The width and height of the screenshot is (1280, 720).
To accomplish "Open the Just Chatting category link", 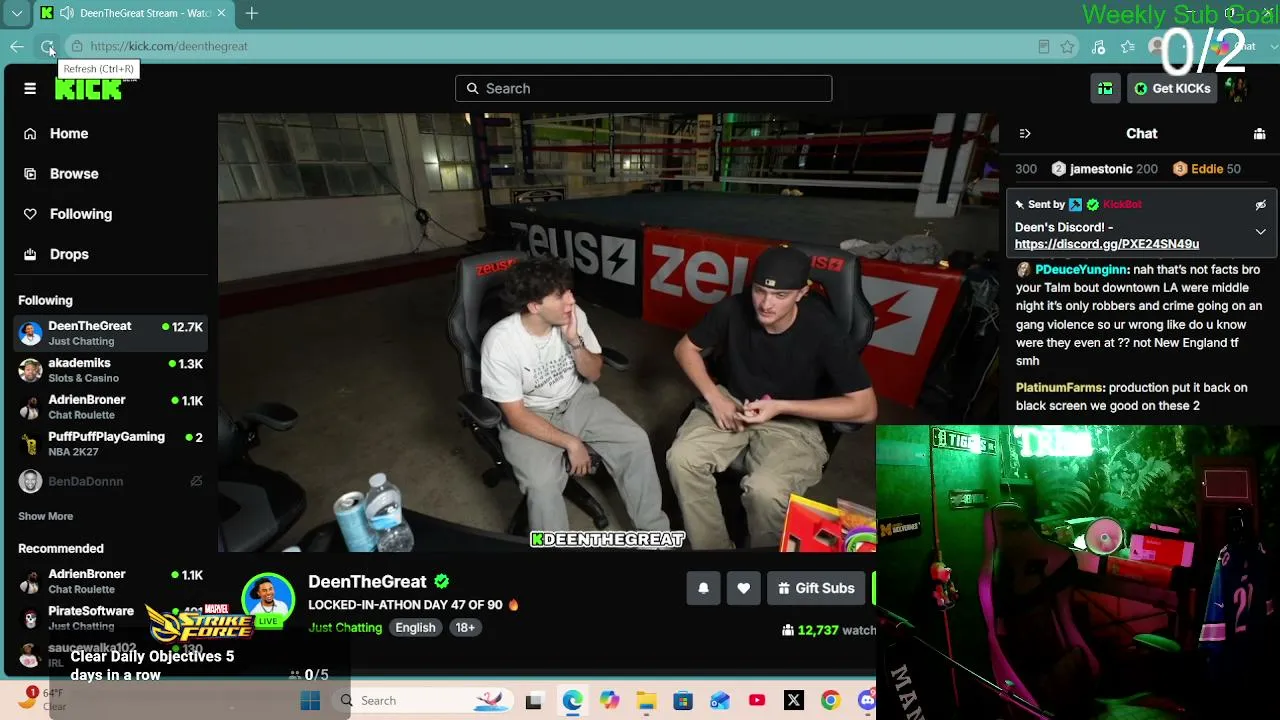I will [345, 627].
